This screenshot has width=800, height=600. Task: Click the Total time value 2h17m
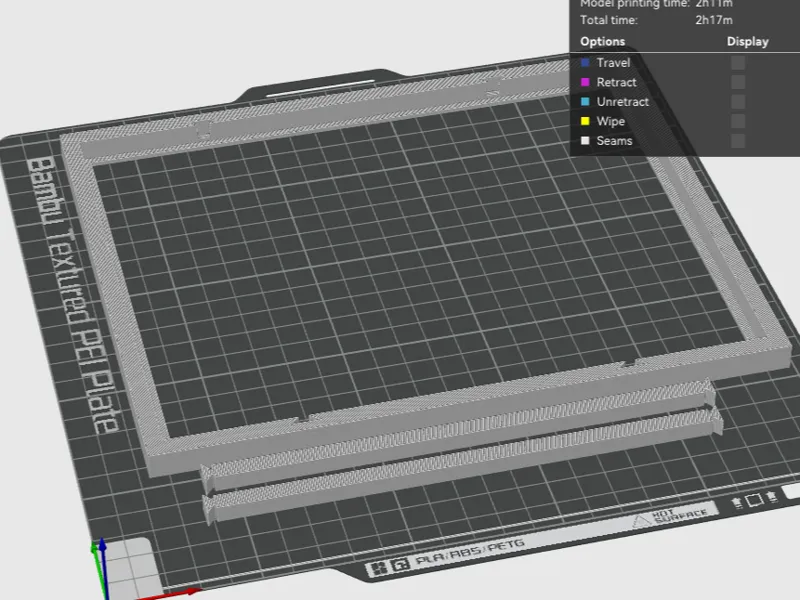[x=714, y=20]
